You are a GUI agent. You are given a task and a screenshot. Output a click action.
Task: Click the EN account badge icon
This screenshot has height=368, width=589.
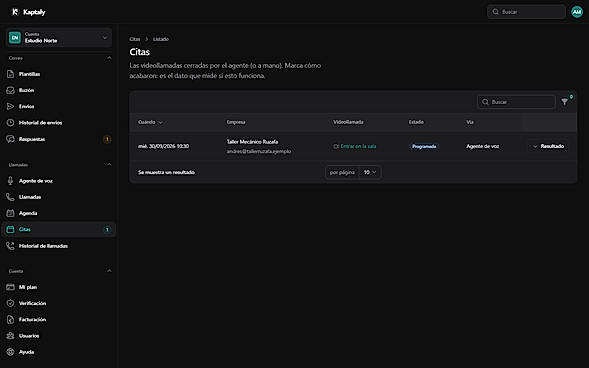pos(15,38)
